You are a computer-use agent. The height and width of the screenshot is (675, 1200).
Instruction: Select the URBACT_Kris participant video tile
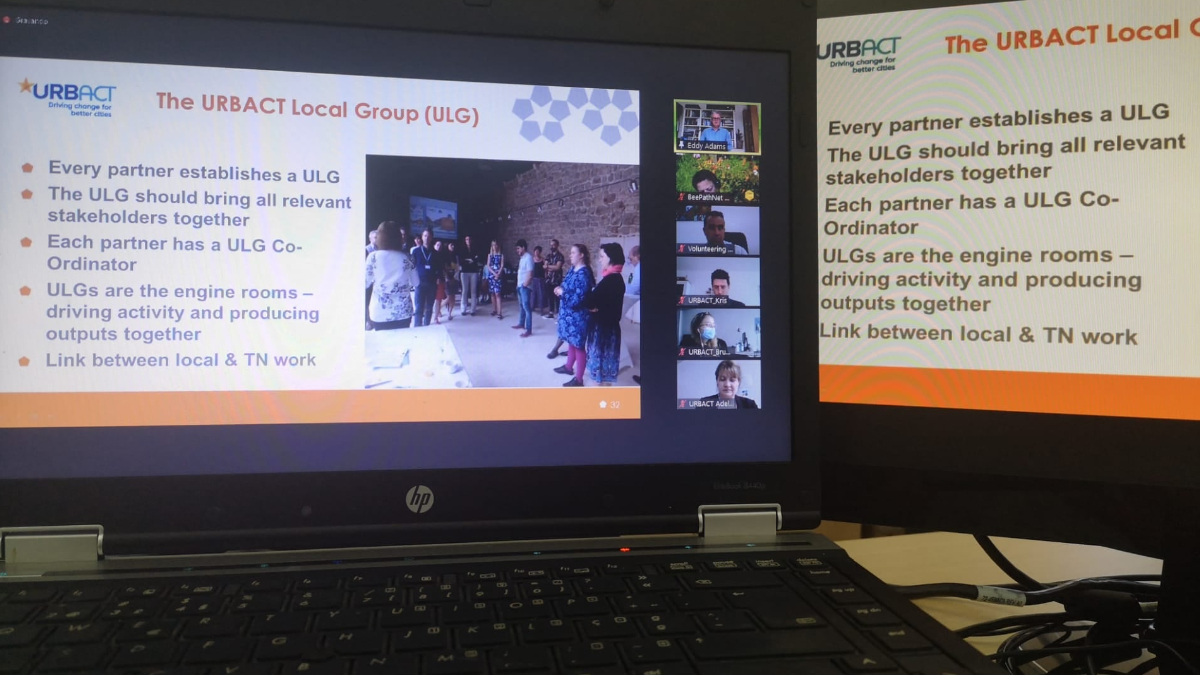[718, 282]
